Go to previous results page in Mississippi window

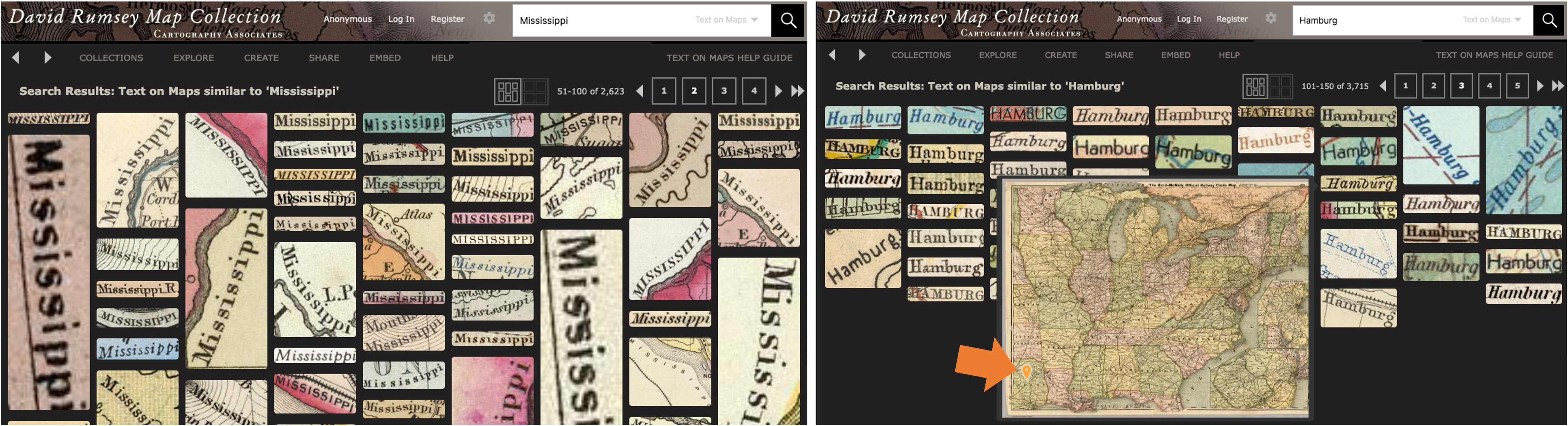click(x=639, y=91)
